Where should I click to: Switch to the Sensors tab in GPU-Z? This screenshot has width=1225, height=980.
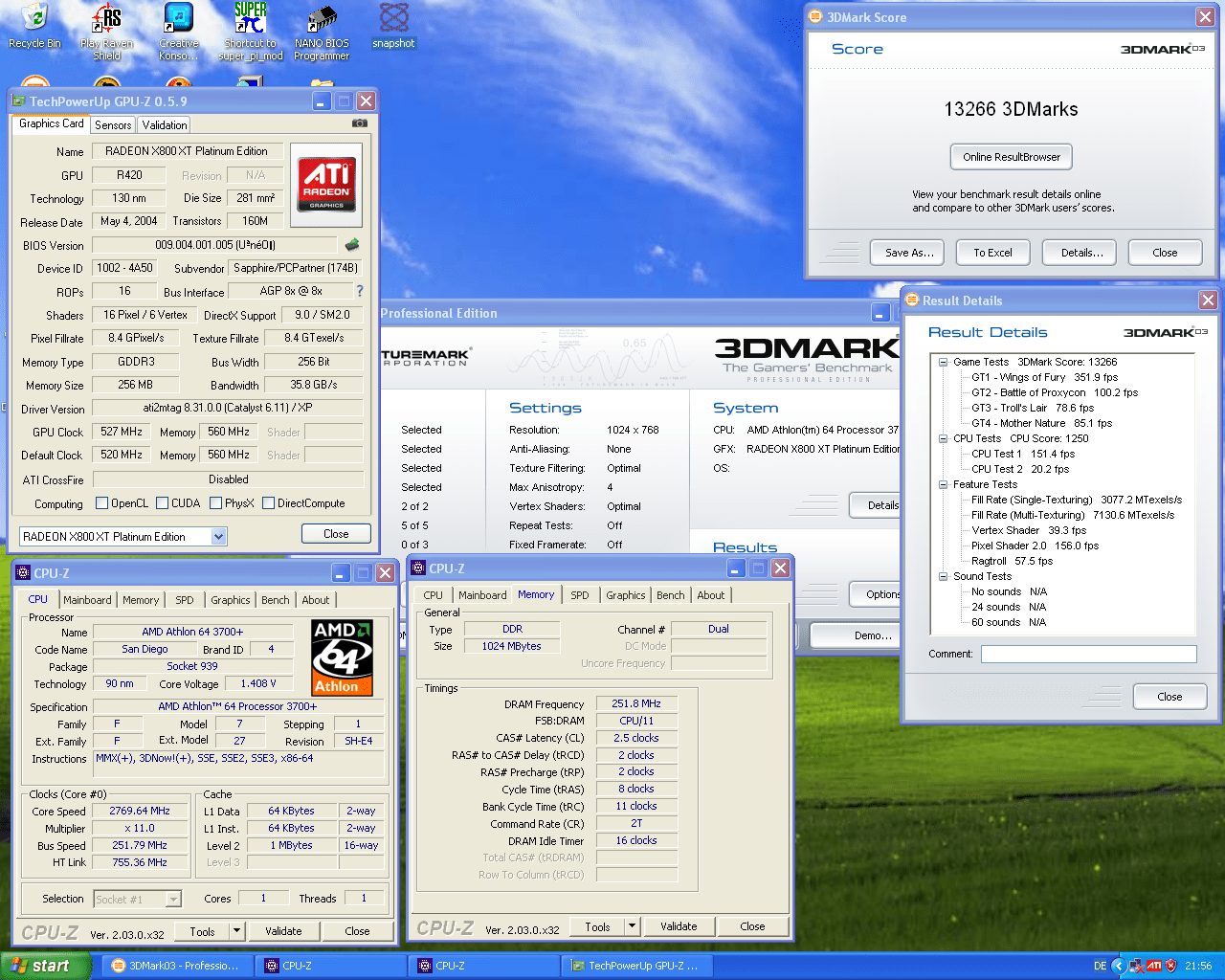[x=113, y=125]
